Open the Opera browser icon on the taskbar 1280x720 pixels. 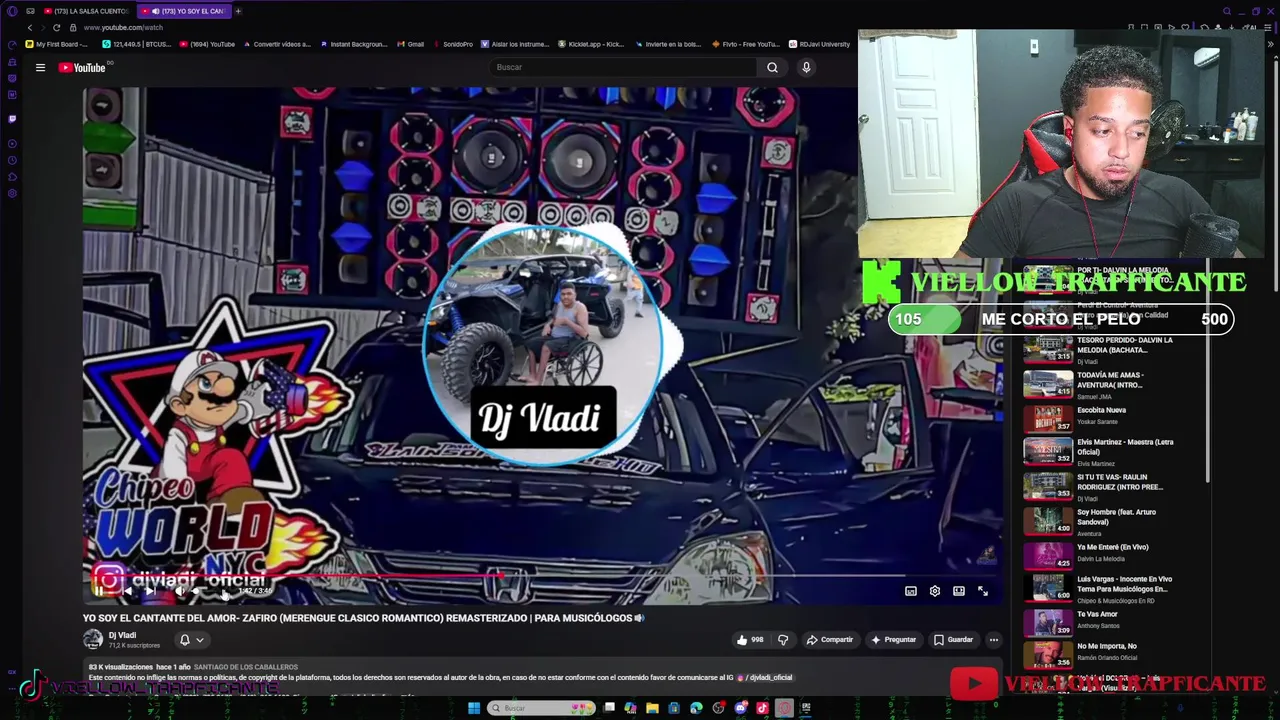[784, 708]
